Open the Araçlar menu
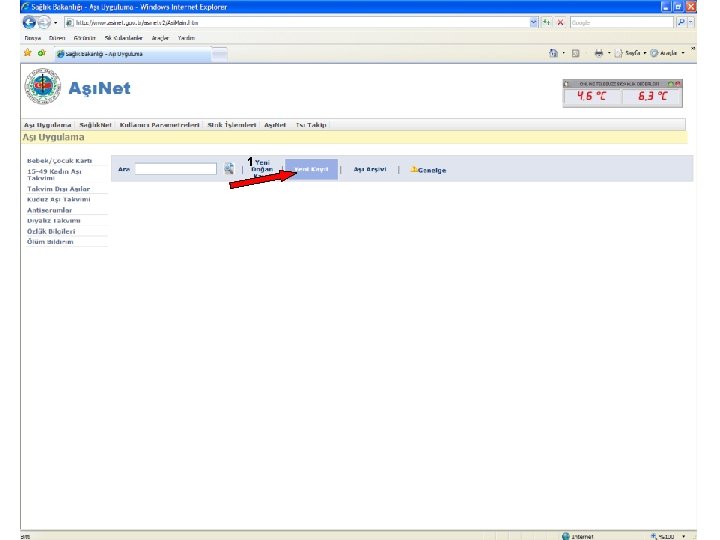 tap(160, 38)
